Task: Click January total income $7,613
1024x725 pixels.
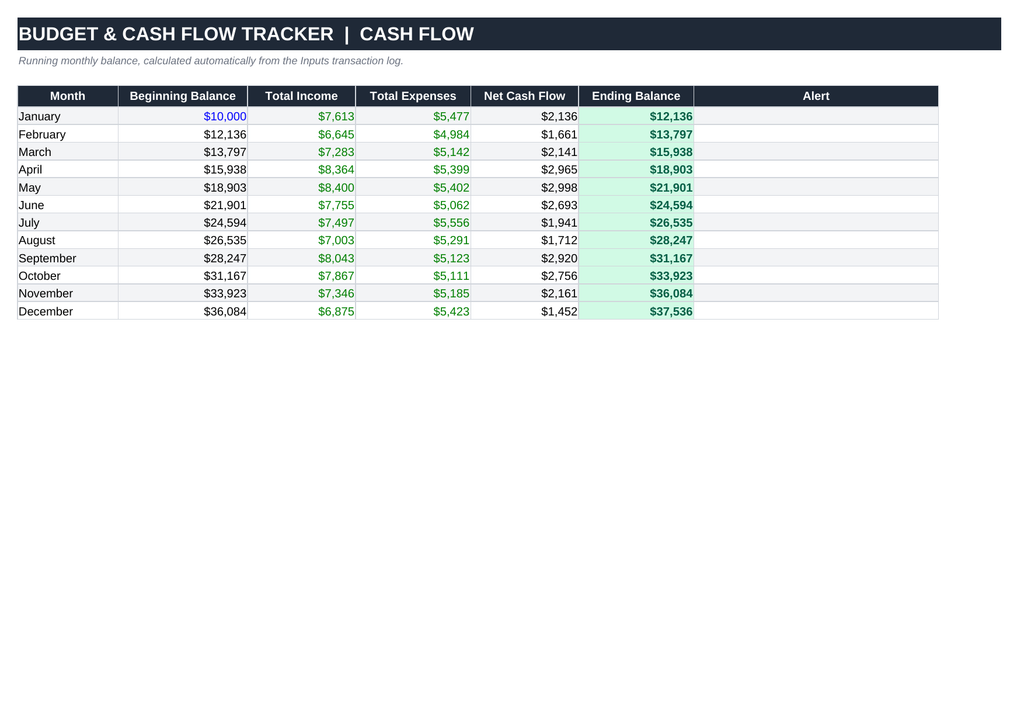Action: [x=302, y=116]
